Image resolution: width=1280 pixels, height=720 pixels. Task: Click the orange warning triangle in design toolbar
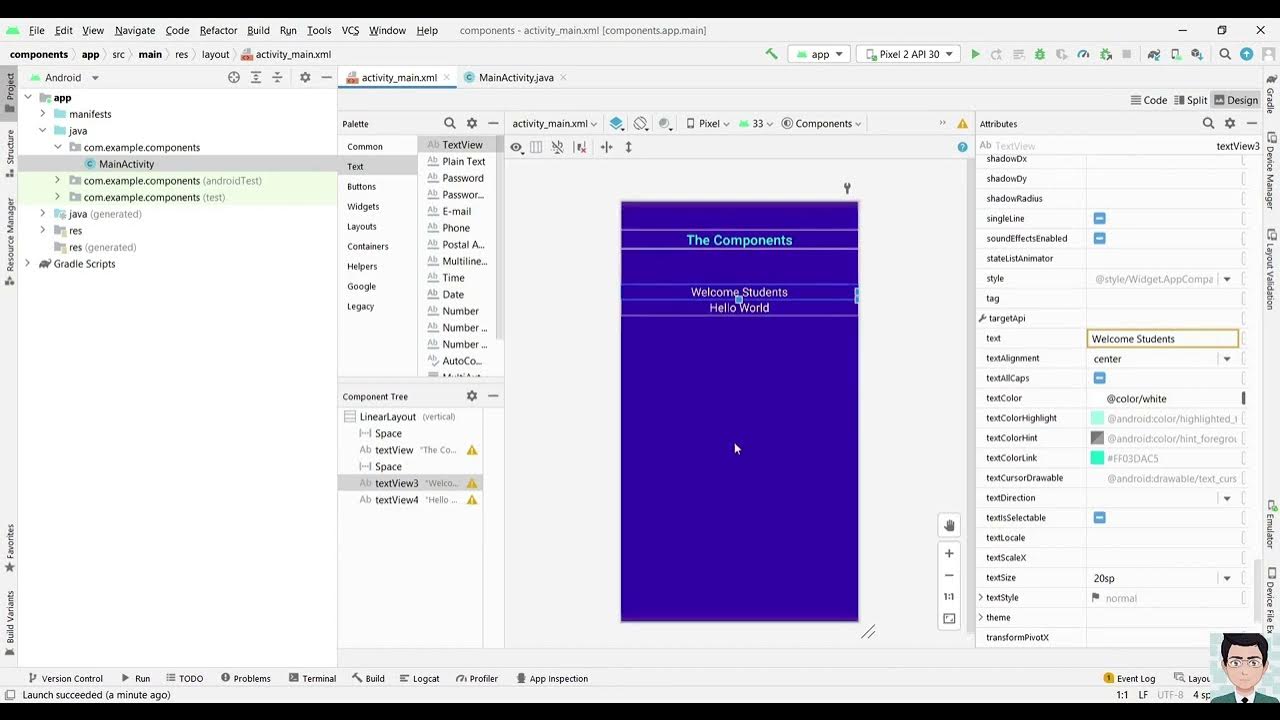(962, 124)
